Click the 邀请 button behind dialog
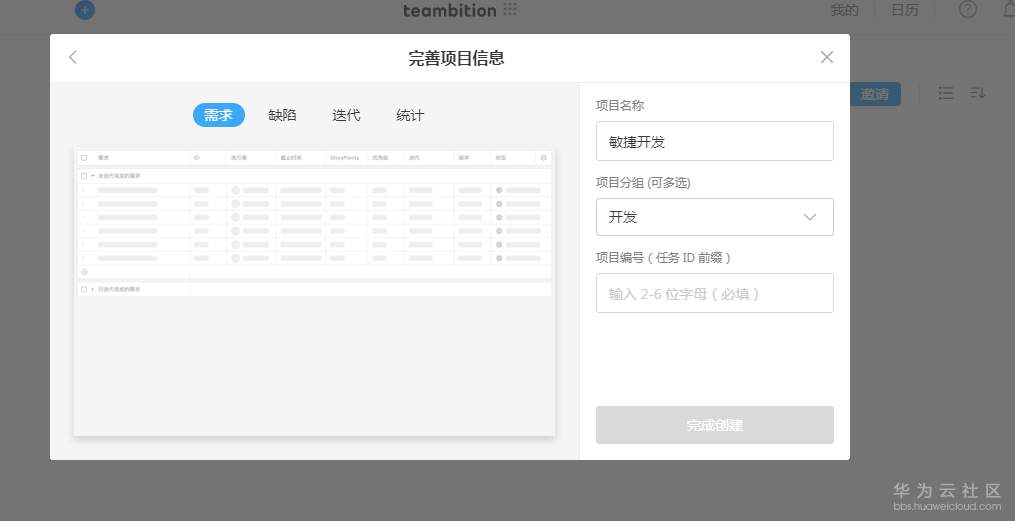1015x521 pixels. pos(875,94)
